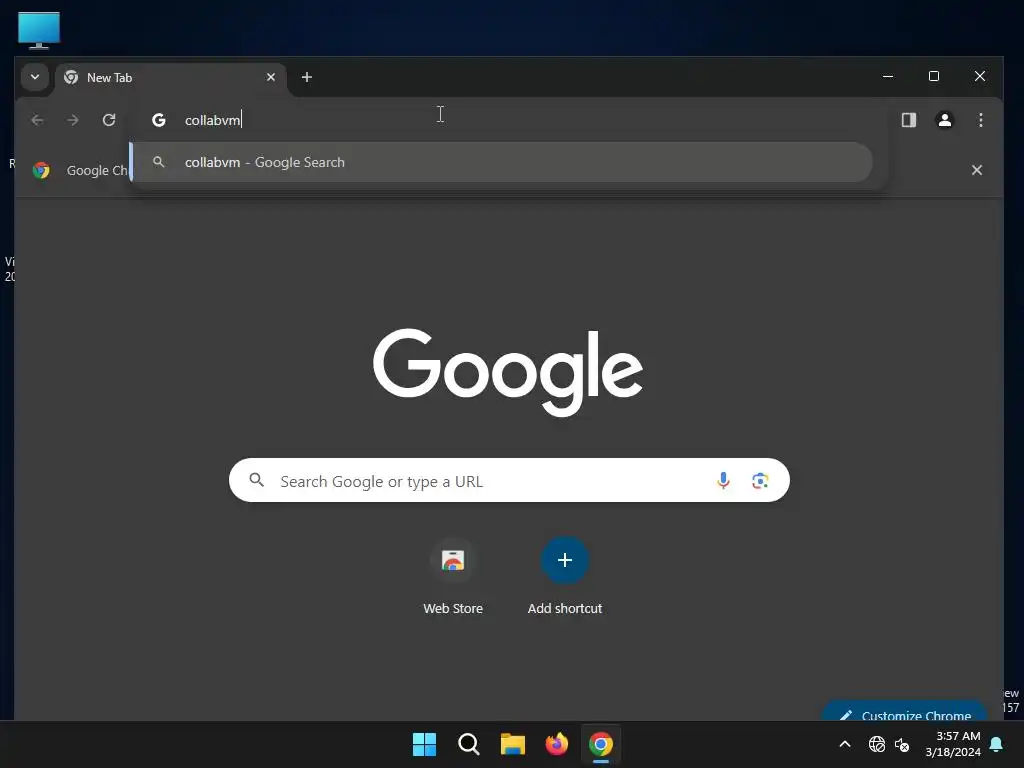Click Customize Chrome button
This screenshot has height=768, width=1024.
(904, 711)
